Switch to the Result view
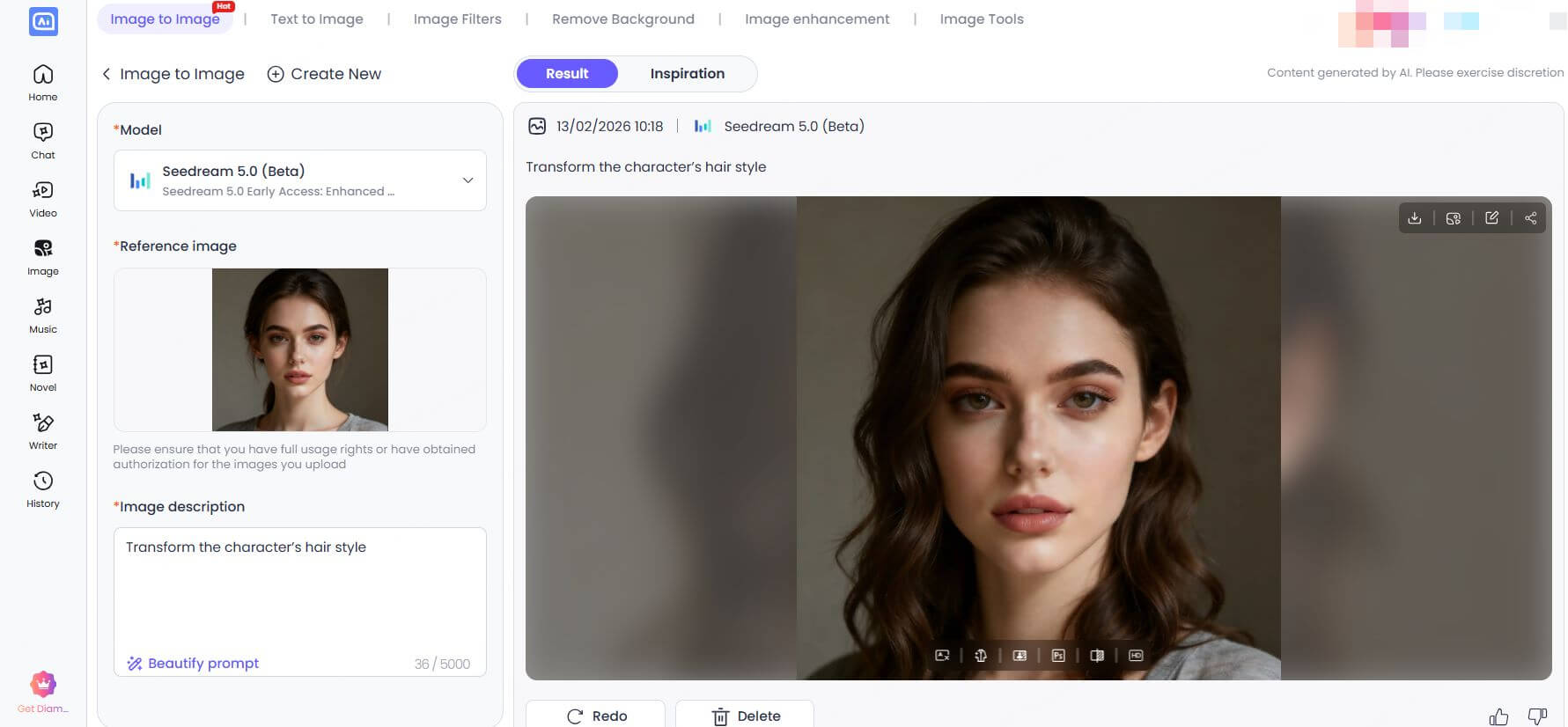Image resolution: width=1568 pixels, height=727 pixels. (567, 74)
